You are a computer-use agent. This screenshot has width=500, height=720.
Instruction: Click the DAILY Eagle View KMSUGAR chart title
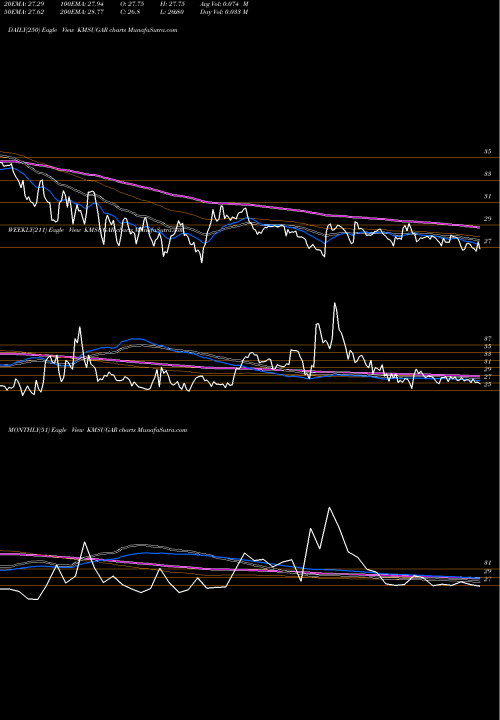point(93,30)
